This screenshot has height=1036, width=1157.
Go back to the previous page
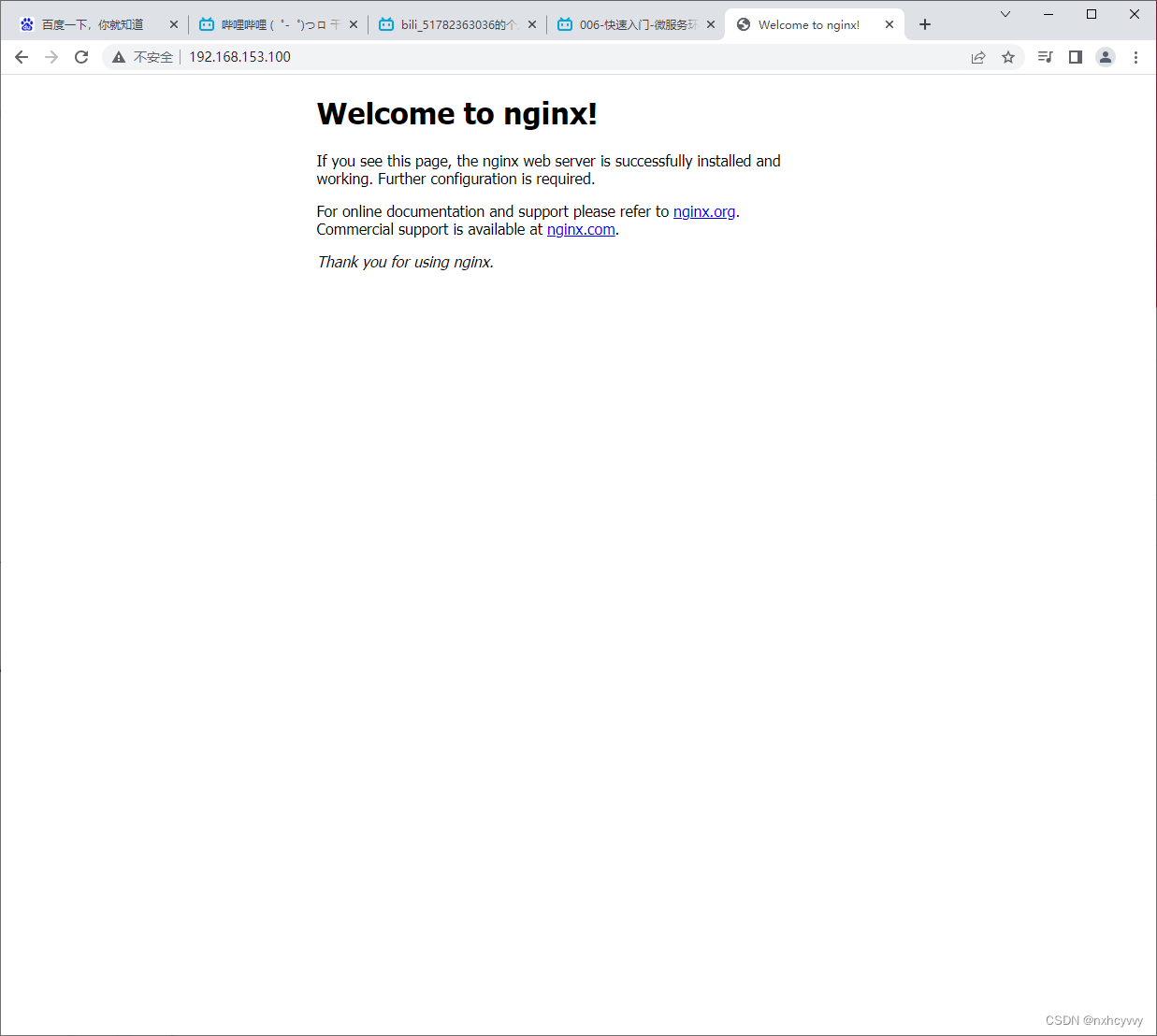[22, 57]
